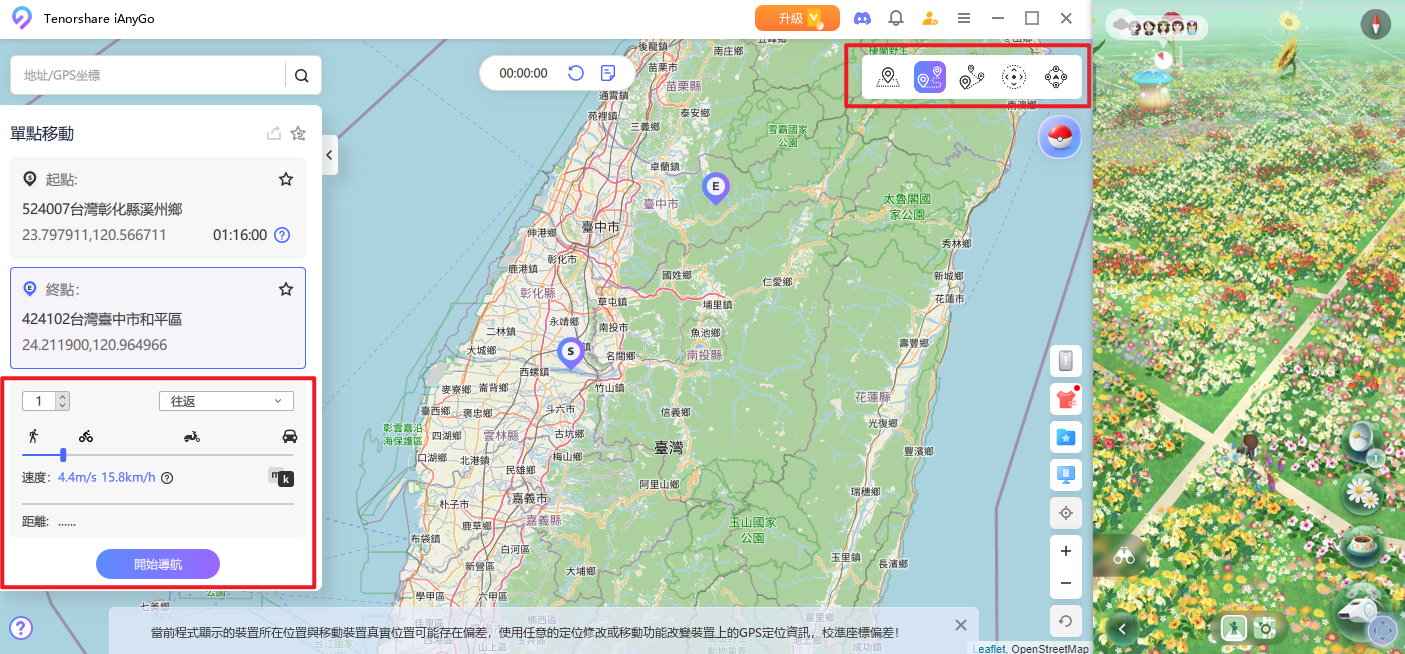This screenshot has height=654, width=1405.
Task: Click the friends avatars bar in game
Action: click(1158, 27)
